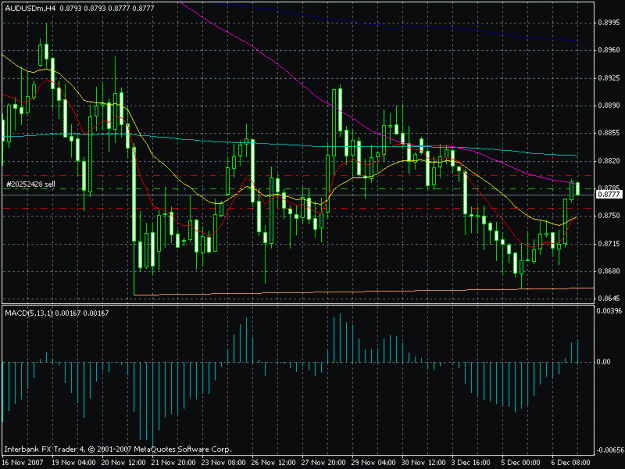Screen dimensions: 625x469
Task: Click the 0.00396 MACD scale value
Action: (609, 311)
